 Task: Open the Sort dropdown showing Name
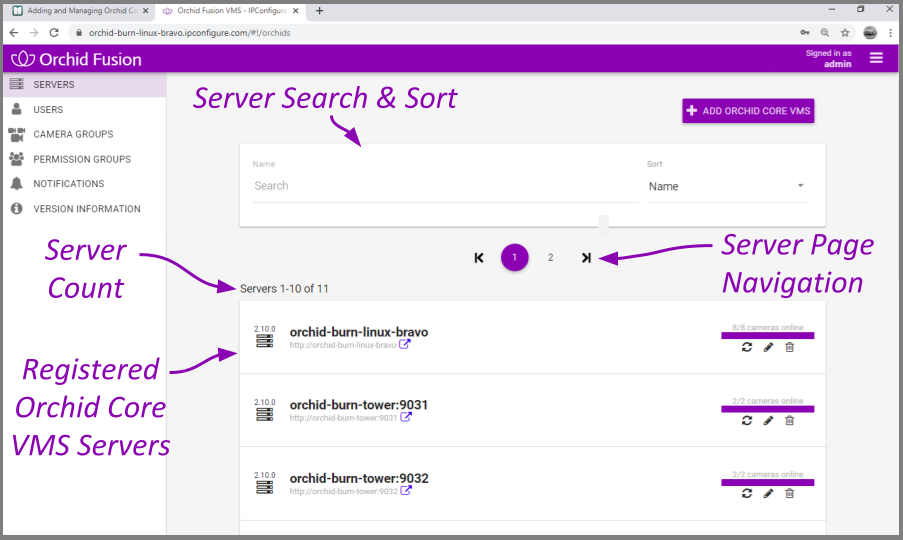click(x=727, y=187)
